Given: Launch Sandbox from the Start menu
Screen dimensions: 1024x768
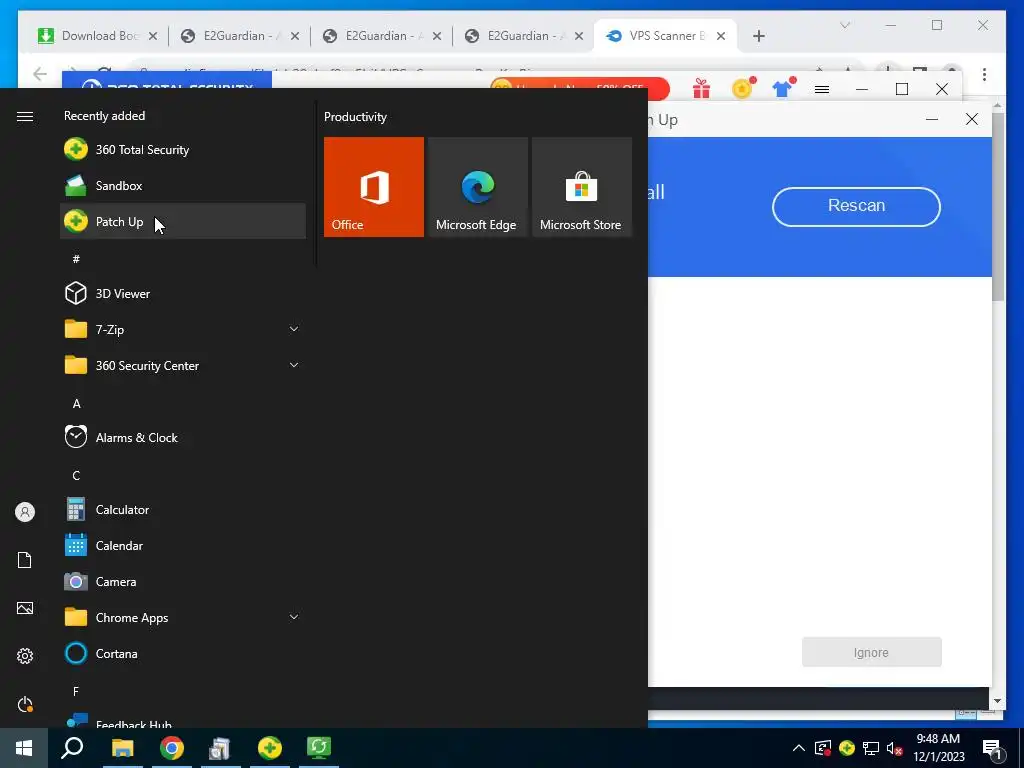Looking at the screenshot, I should [183, 185].
